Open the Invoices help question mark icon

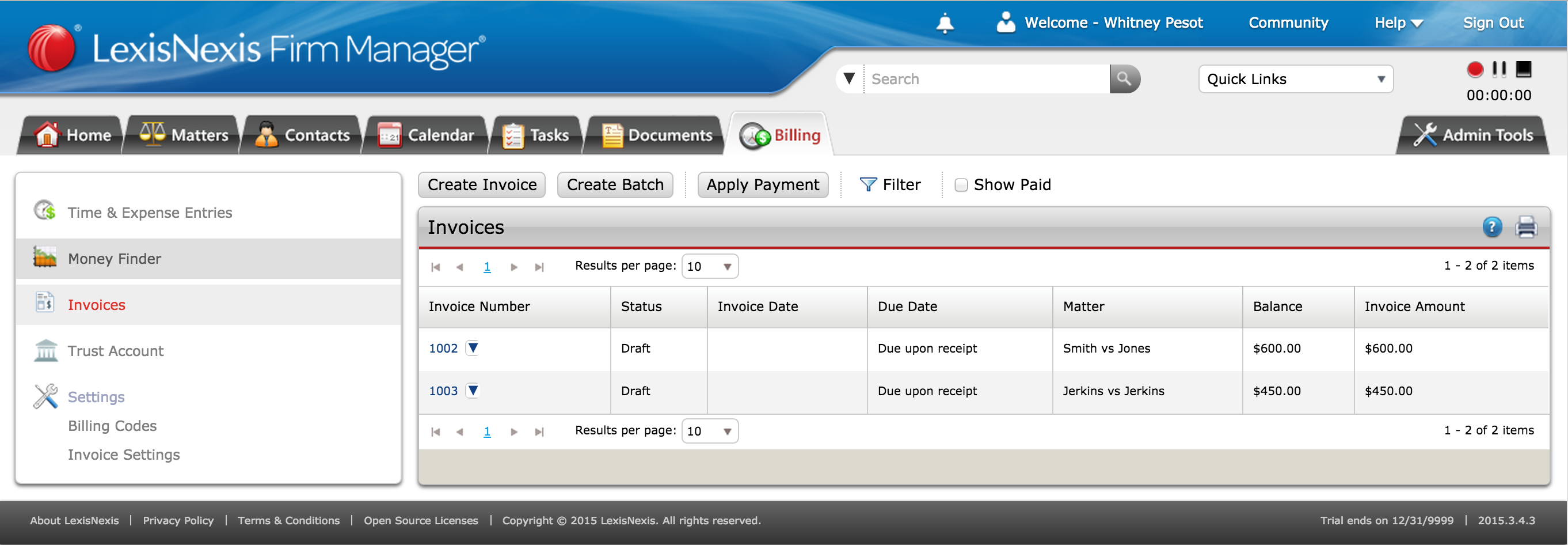[x=1491, y=227]
